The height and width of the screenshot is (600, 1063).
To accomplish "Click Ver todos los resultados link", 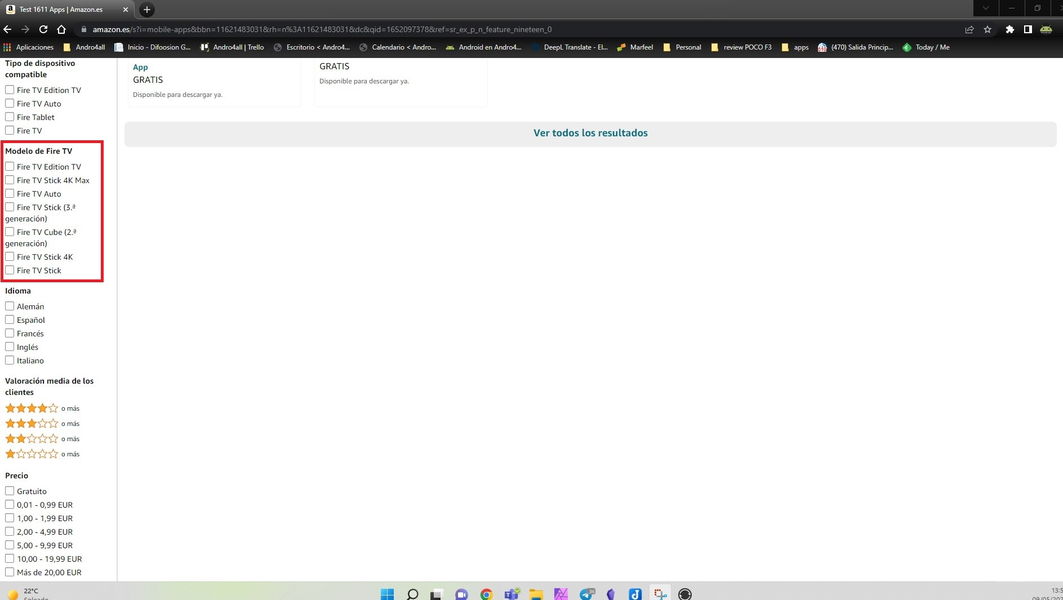I will [x=590, y=133].
